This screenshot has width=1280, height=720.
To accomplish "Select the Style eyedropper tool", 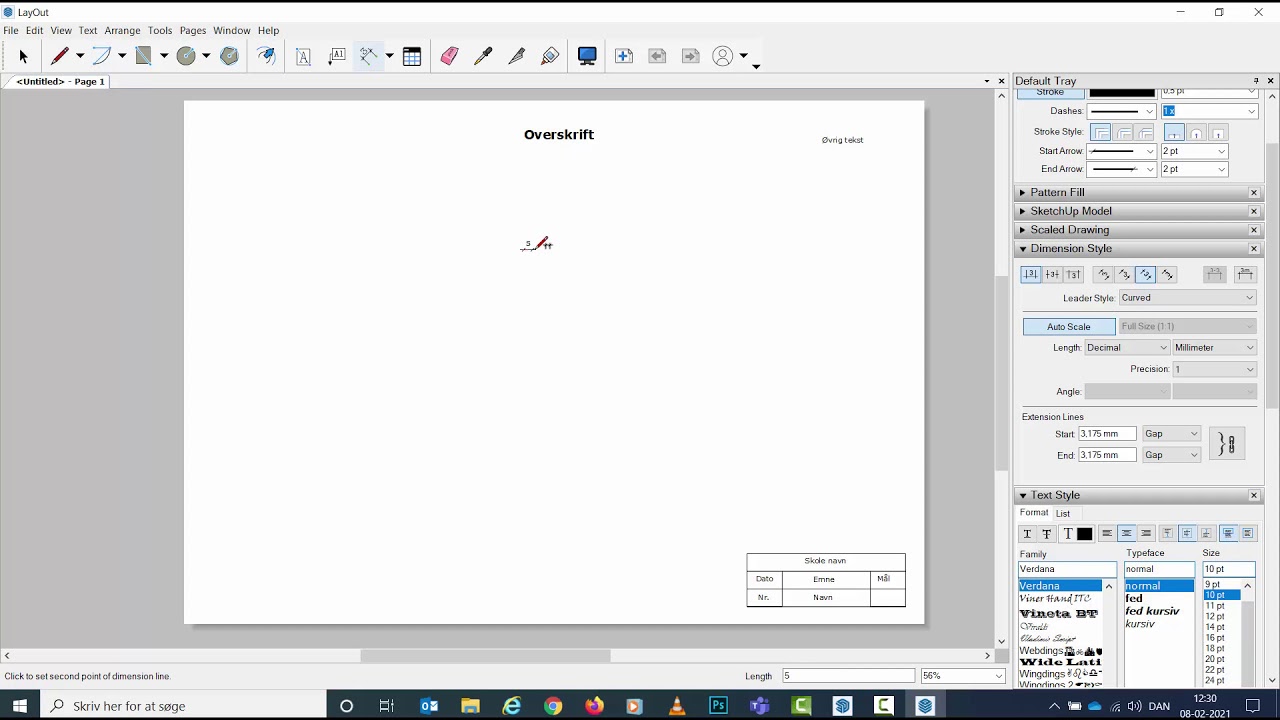I will tap(483, 57).
